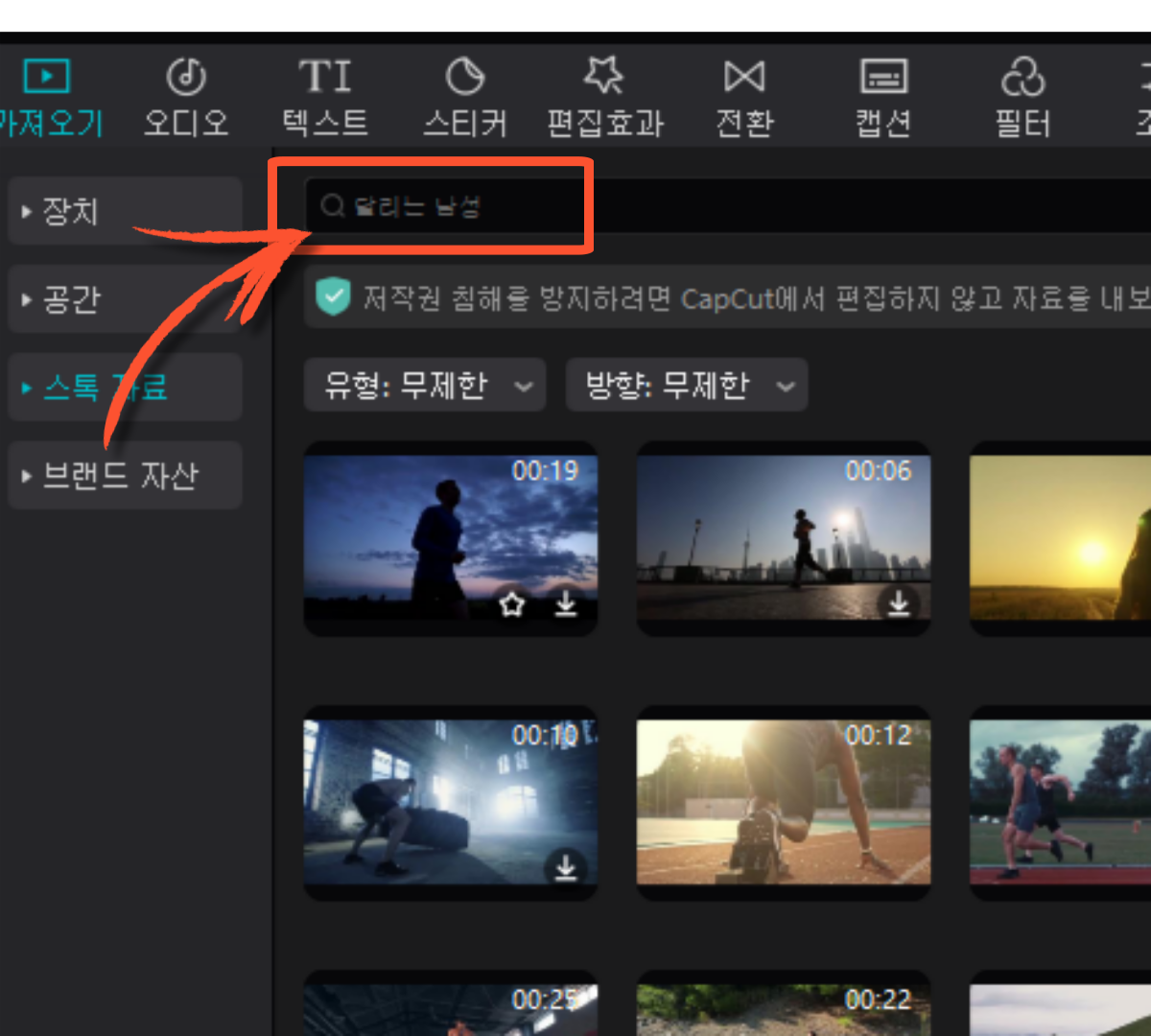Expand the 공간 sidebar section
The width and height of the screenshot is (1151, 1036).
(x=125, y=298)
